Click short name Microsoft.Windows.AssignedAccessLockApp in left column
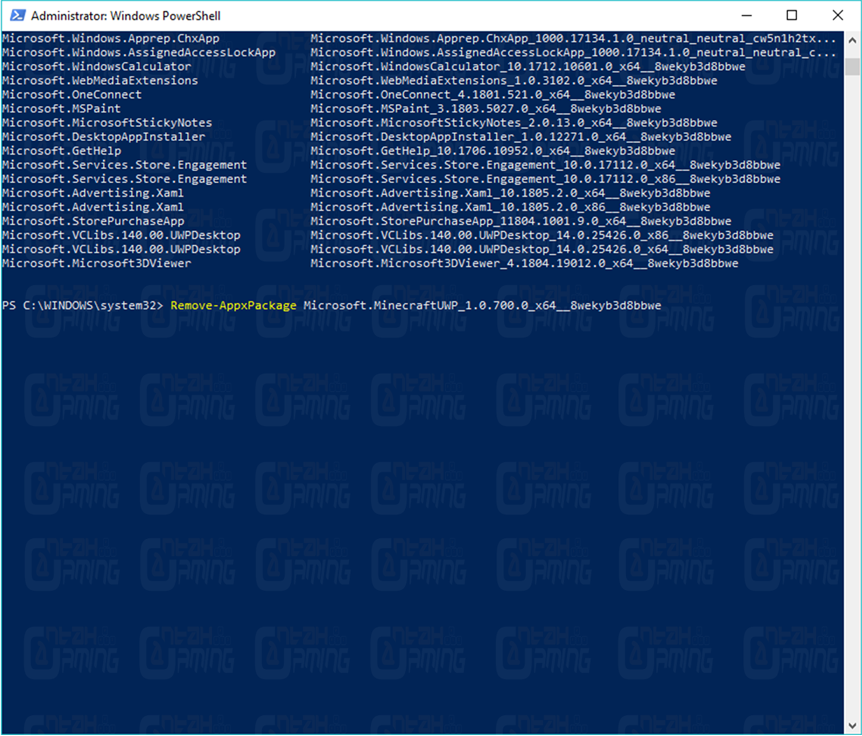 click(x=139, y=53)
